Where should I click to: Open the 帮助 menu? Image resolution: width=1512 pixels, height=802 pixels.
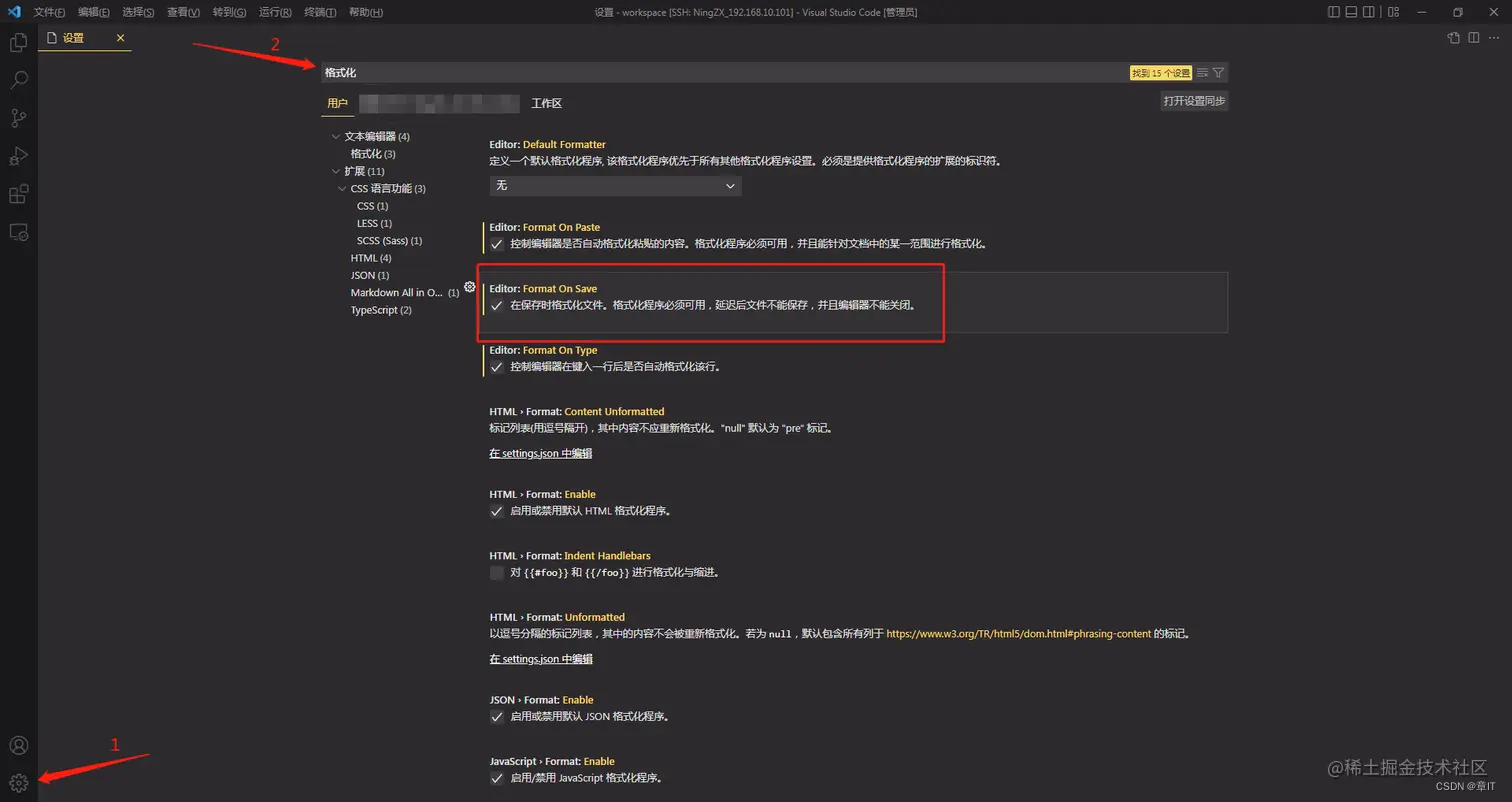click(x=365, y=12)
